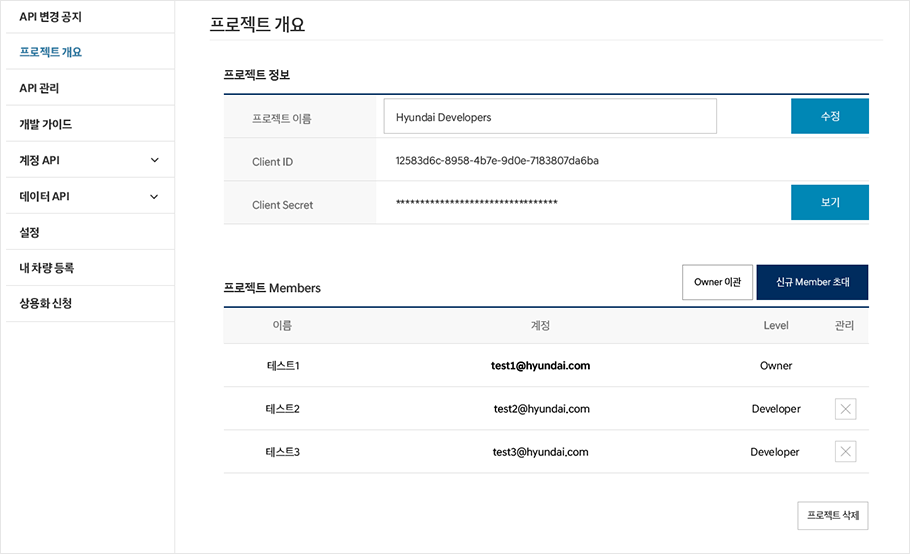Screen dimensions: 910x554
Task: Click the Client ID label
Action: (272, 162)
